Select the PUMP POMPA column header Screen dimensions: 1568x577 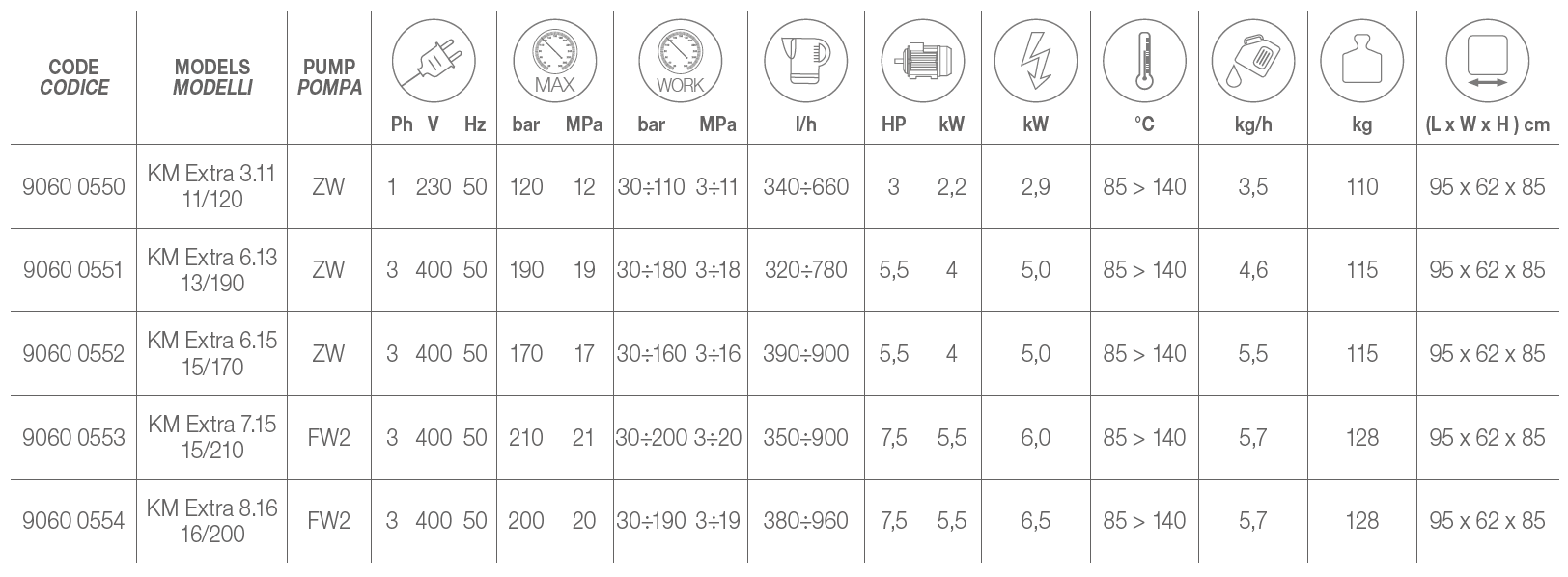pyautogui.click(x=328, y=77)
